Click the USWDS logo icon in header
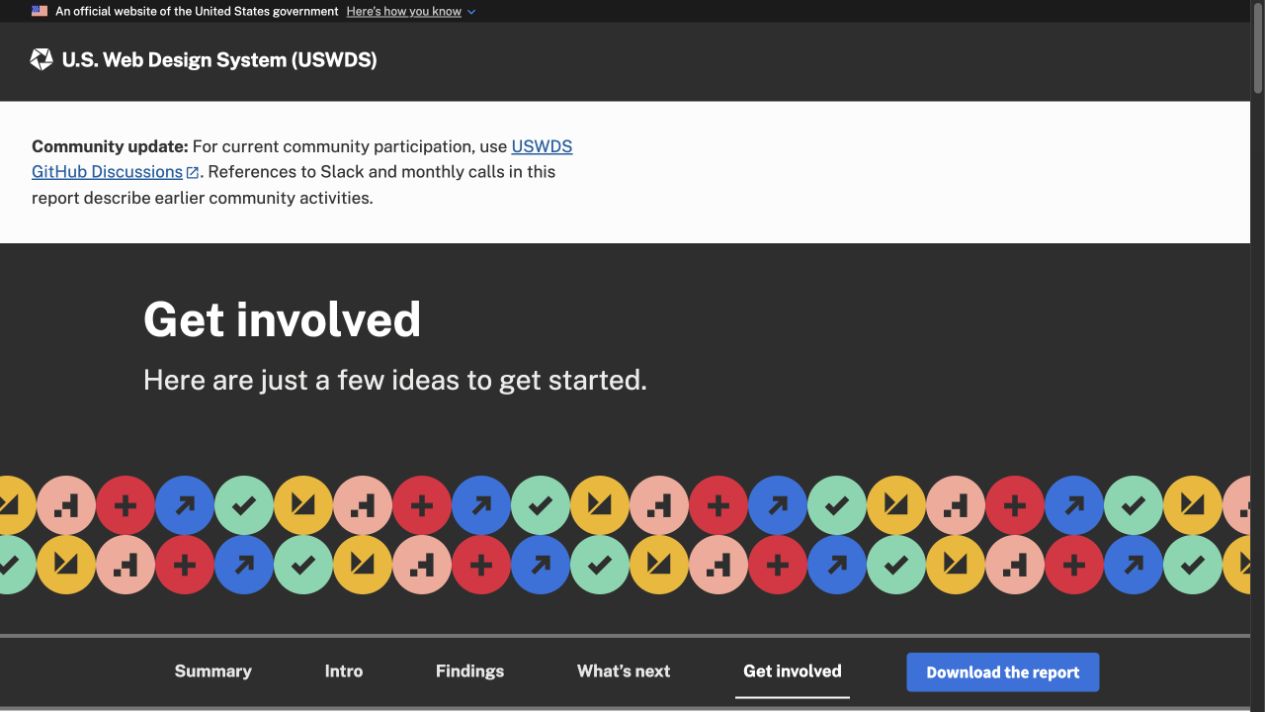Screen dimensions: 1265x712 coord(41,60)
